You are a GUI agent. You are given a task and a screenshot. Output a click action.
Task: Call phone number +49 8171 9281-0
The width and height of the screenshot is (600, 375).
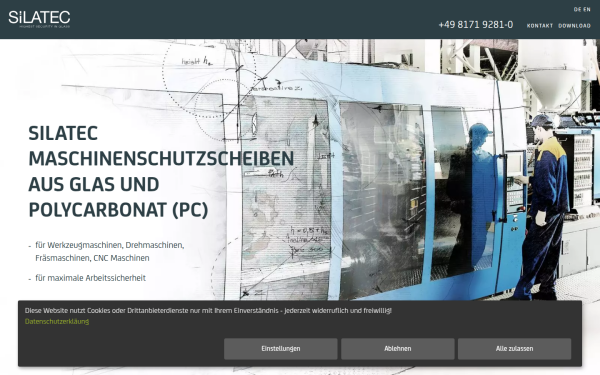pyautogui.click(x=476, y=25)
